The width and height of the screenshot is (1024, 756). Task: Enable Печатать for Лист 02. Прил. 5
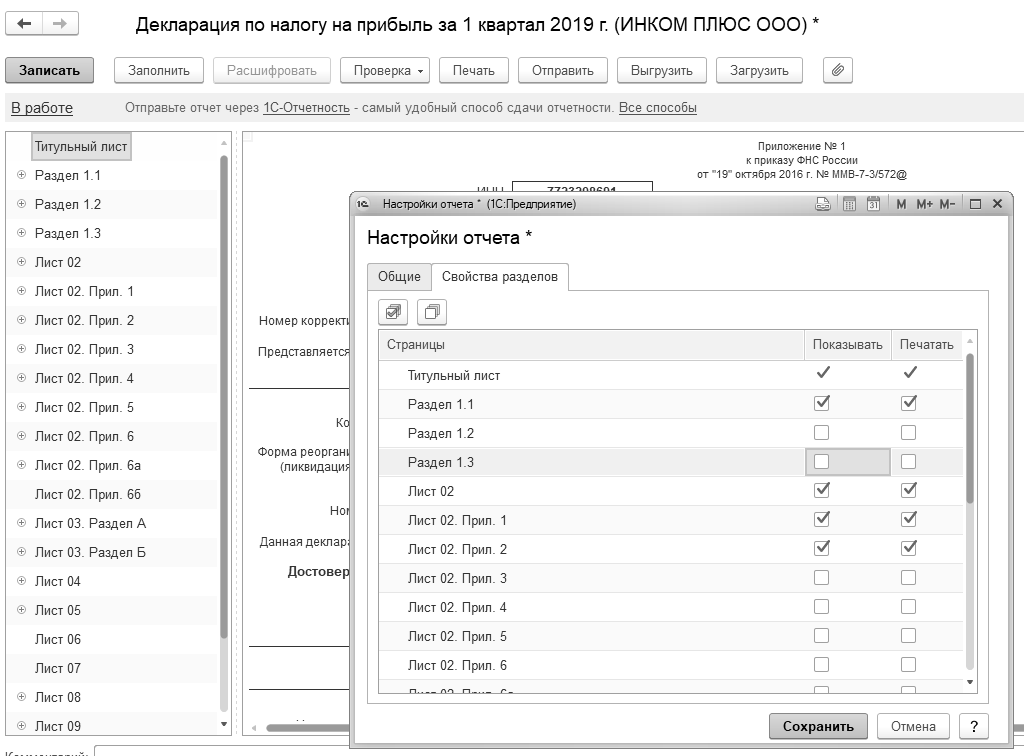908,635
